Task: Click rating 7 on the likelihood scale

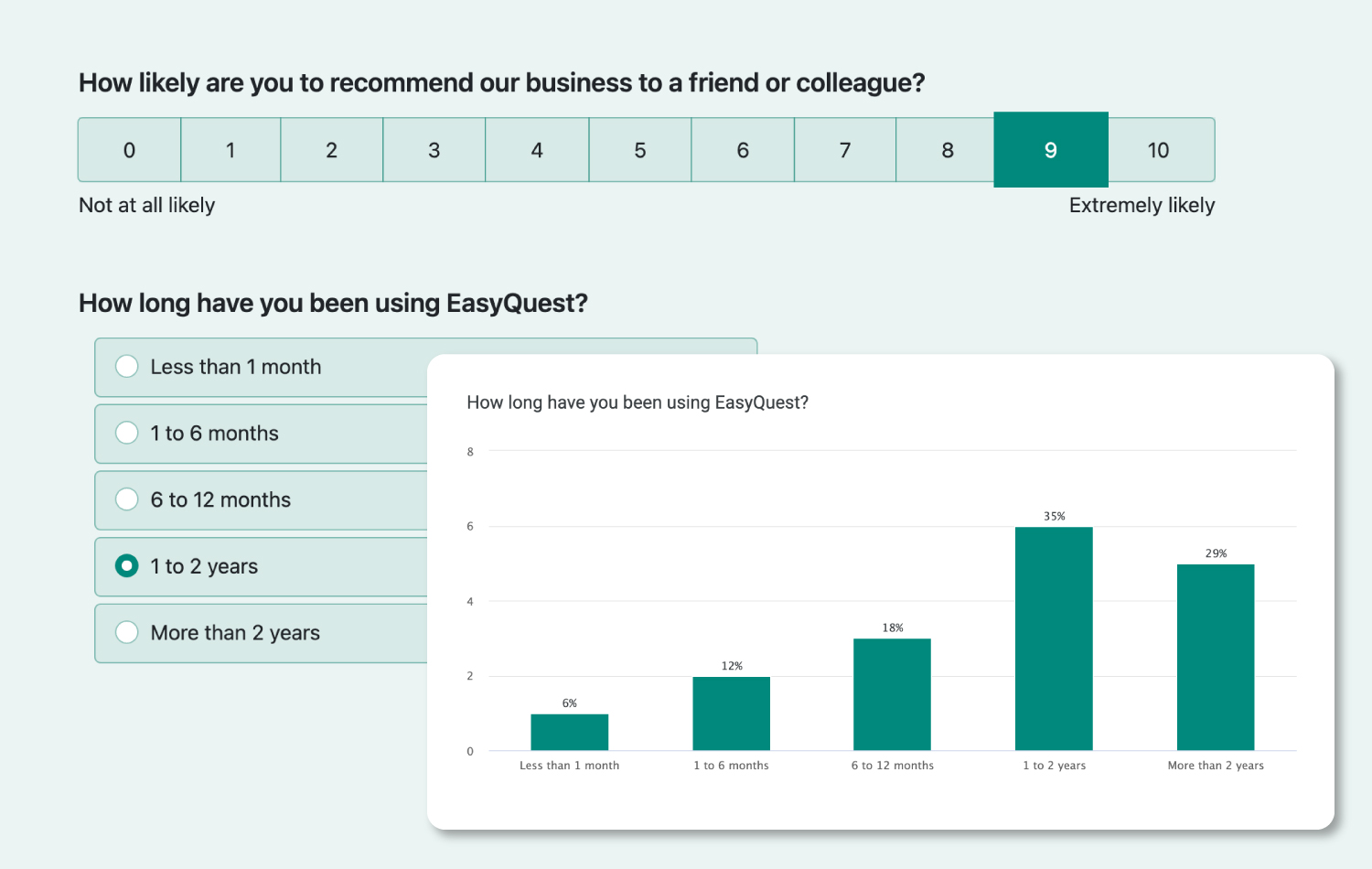Action: (x=844, y=149)
